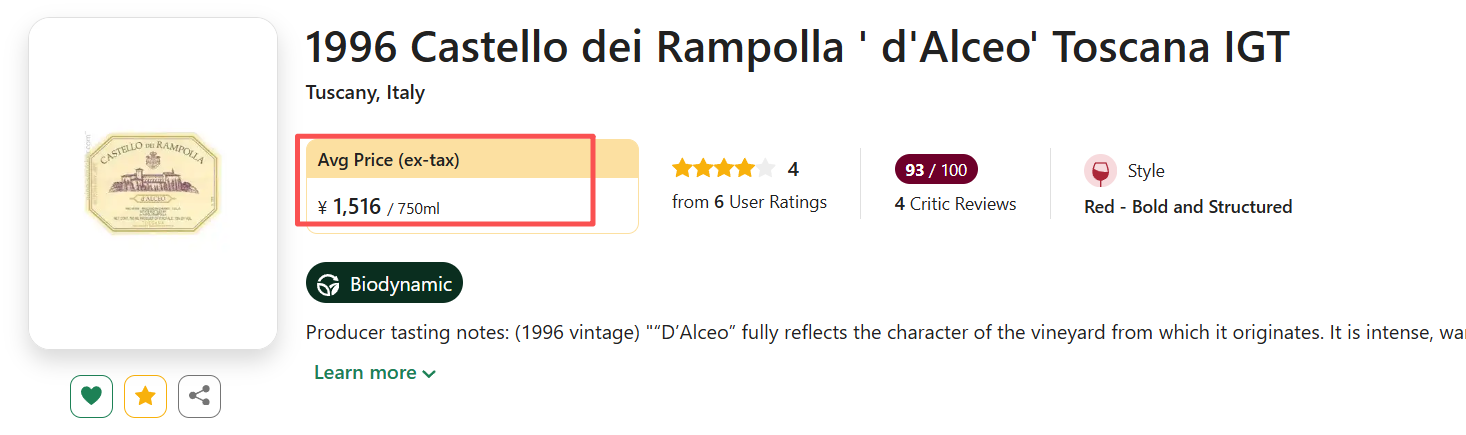The width and height of the screenshot is (1466, 435).
Task: Click the empty grey fifth rating star
Action: tap(765, 169)
